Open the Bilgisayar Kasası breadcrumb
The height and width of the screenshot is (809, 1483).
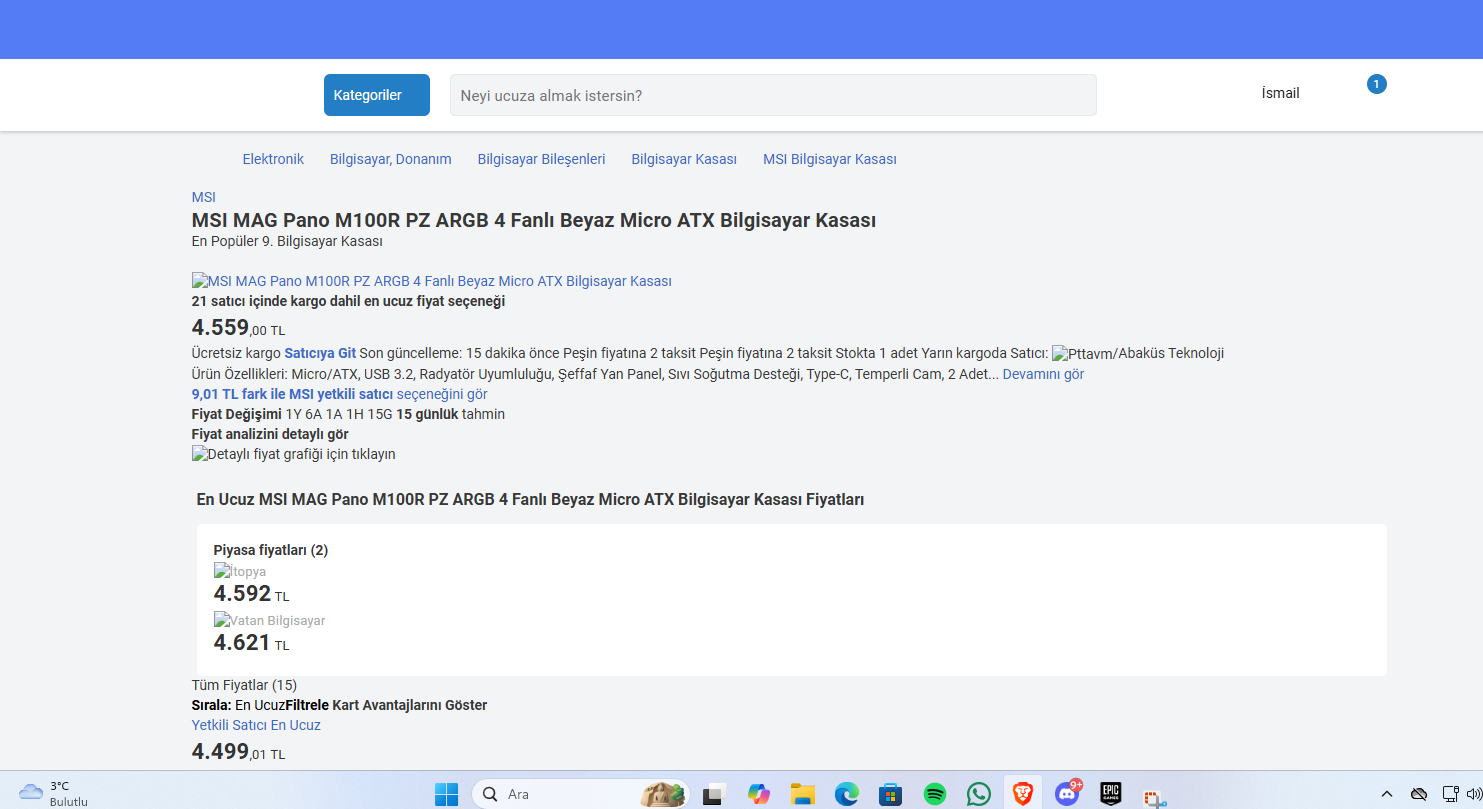point(684,159)
